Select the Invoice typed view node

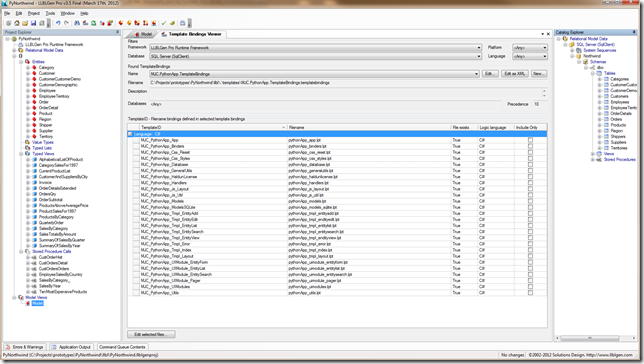[x=45, y=182]
